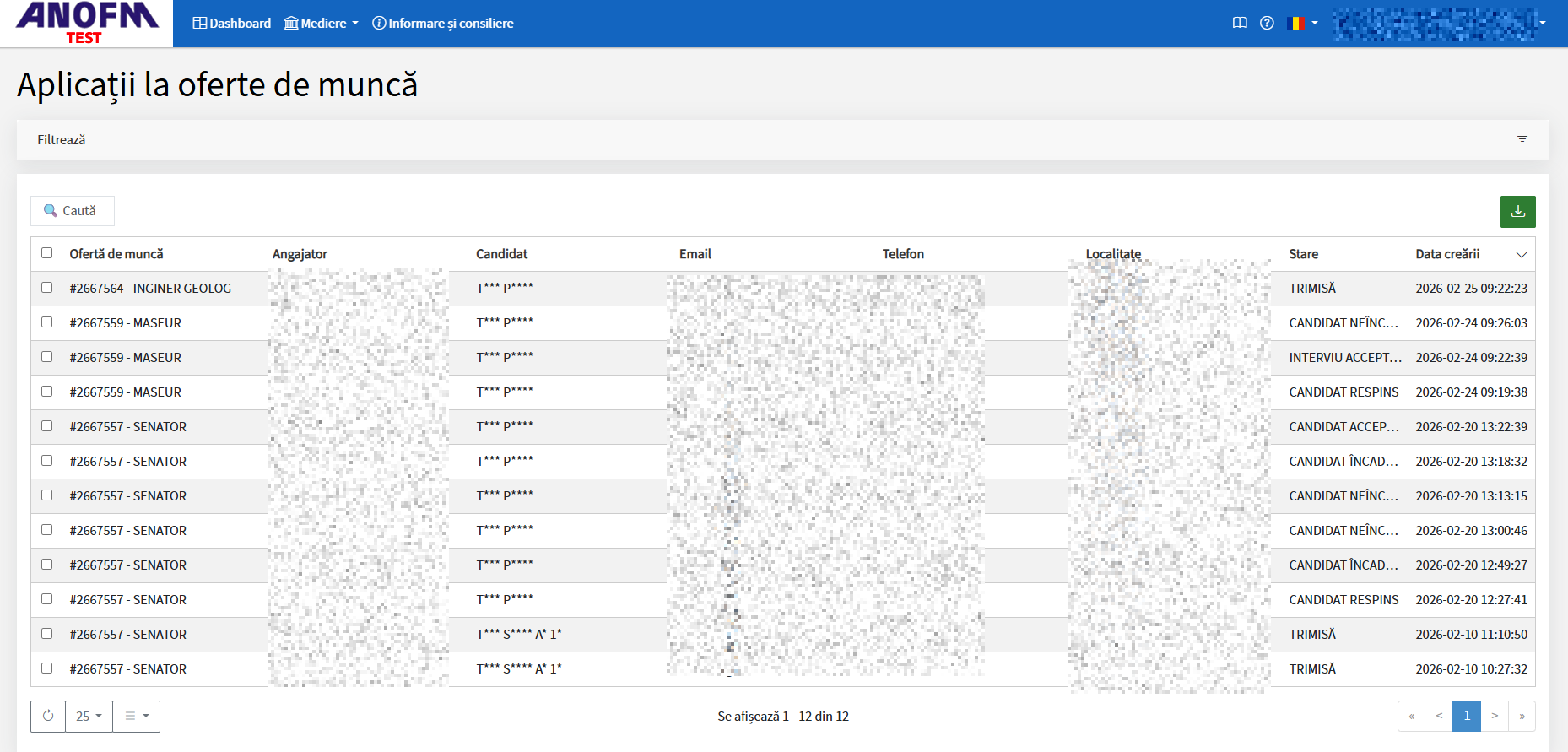Go to the last page arrow

1522,716
